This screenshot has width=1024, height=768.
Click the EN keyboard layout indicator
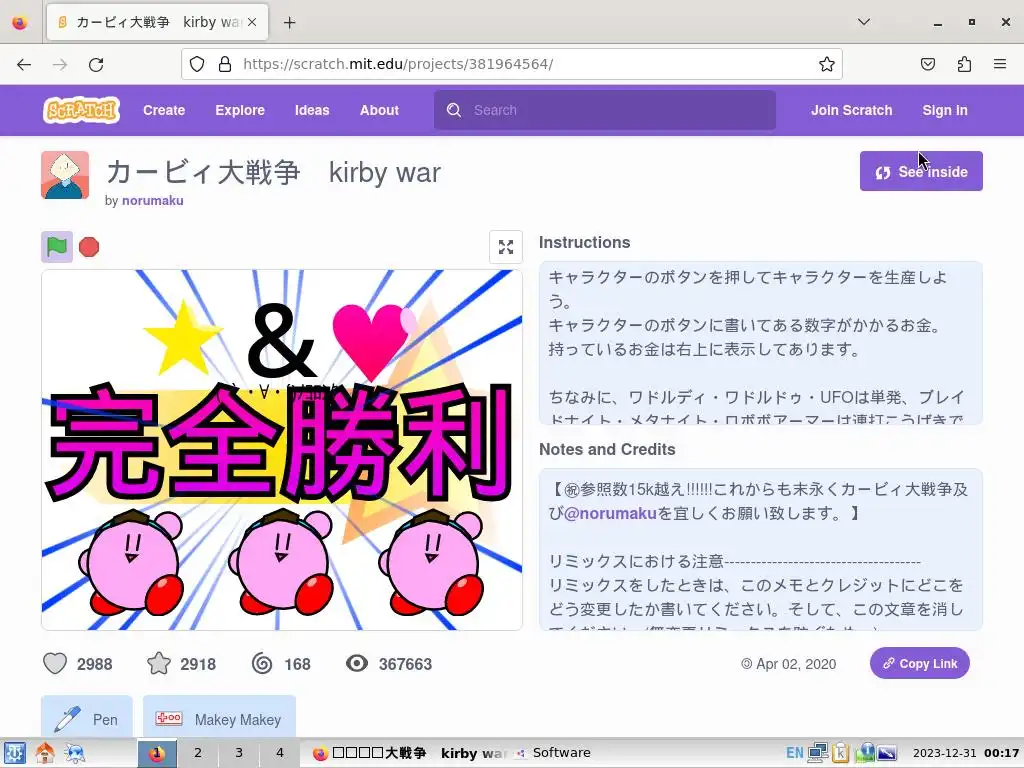point(794,752)
